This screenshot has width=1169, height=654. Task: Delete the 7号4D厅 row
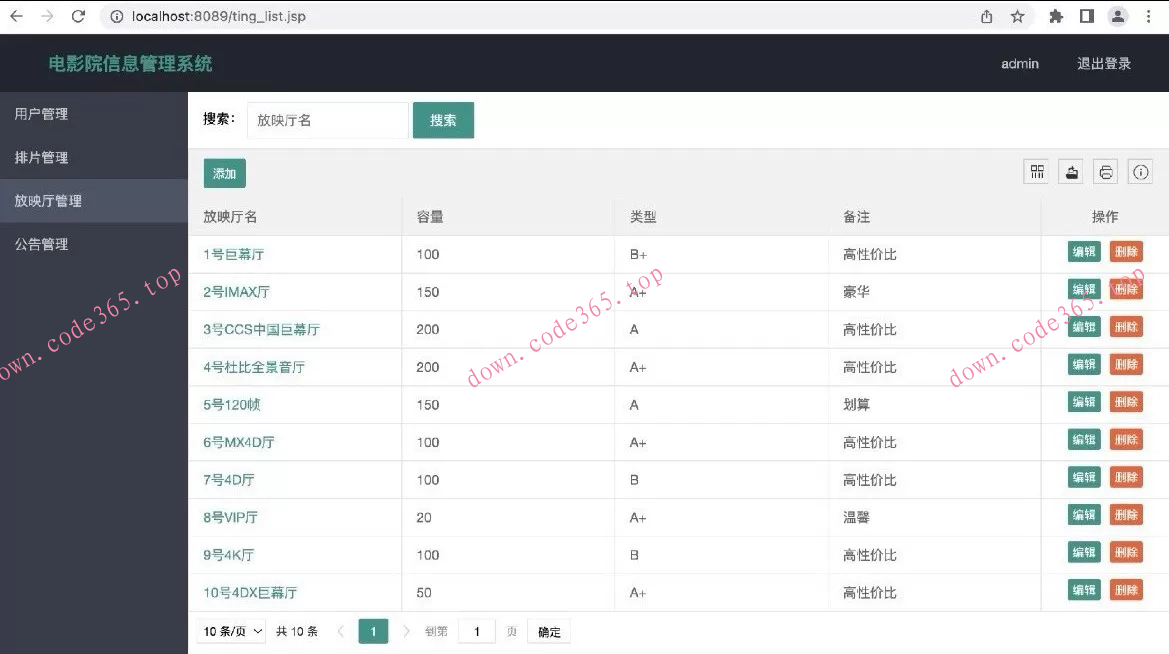pos(1126,477)
